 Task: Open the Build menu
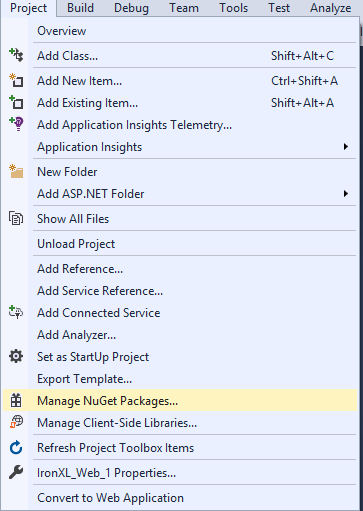(x=80, y=8)
